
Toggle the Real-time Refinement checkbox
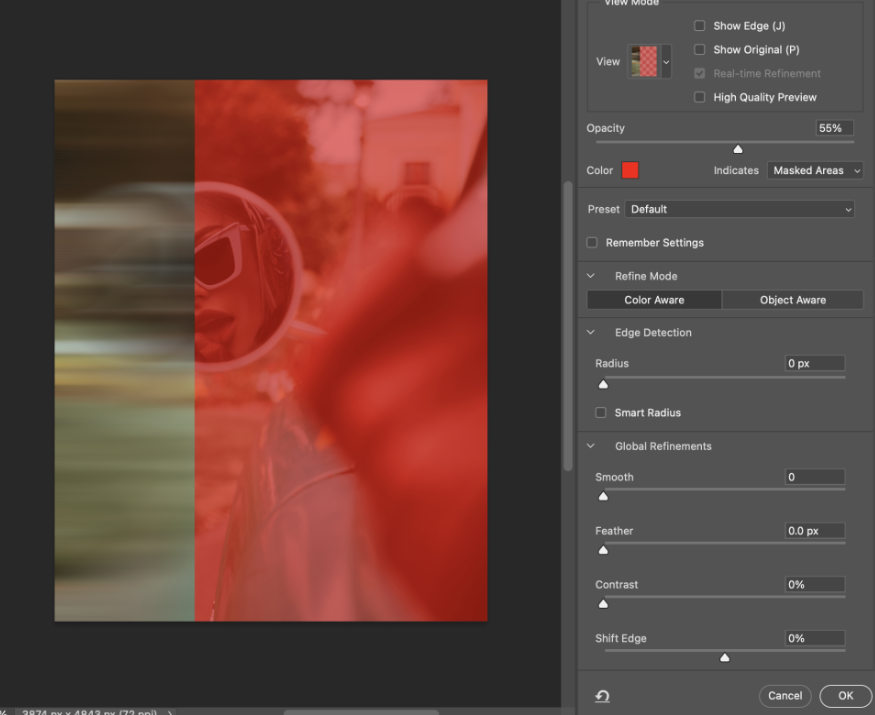(699, 74)
